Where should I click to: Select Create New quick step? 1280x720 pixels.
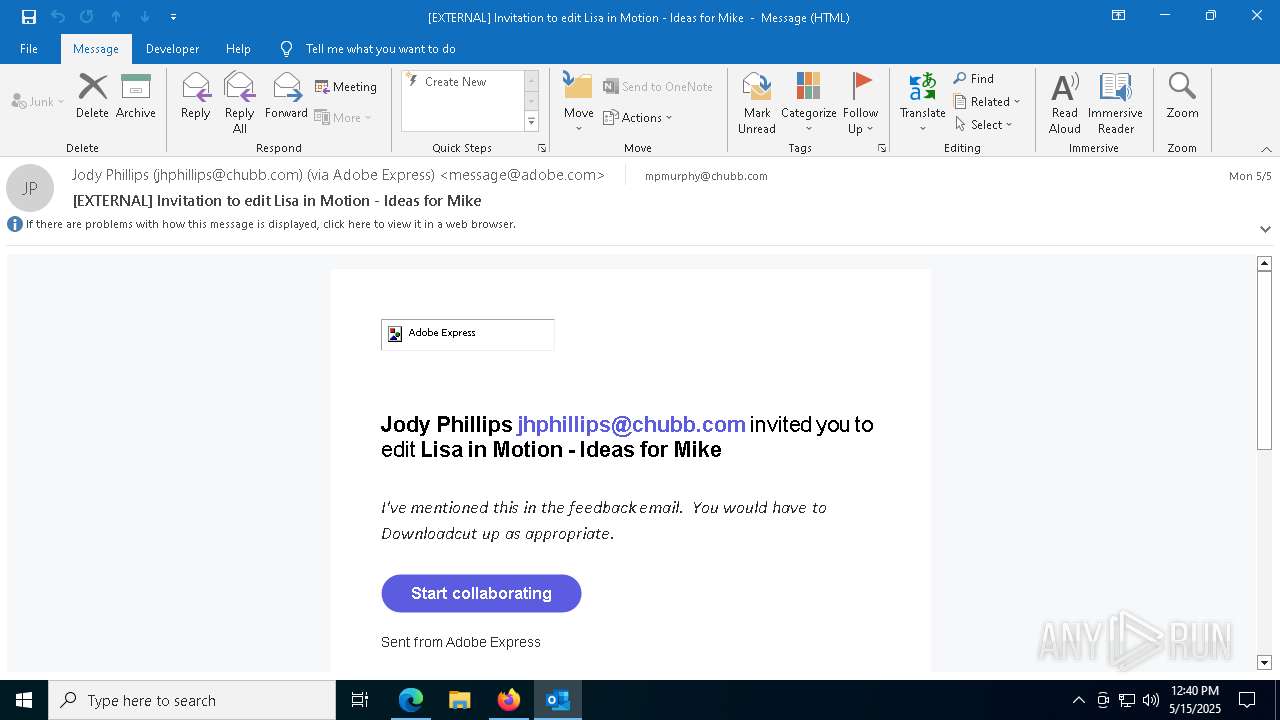tap(462, 82)
